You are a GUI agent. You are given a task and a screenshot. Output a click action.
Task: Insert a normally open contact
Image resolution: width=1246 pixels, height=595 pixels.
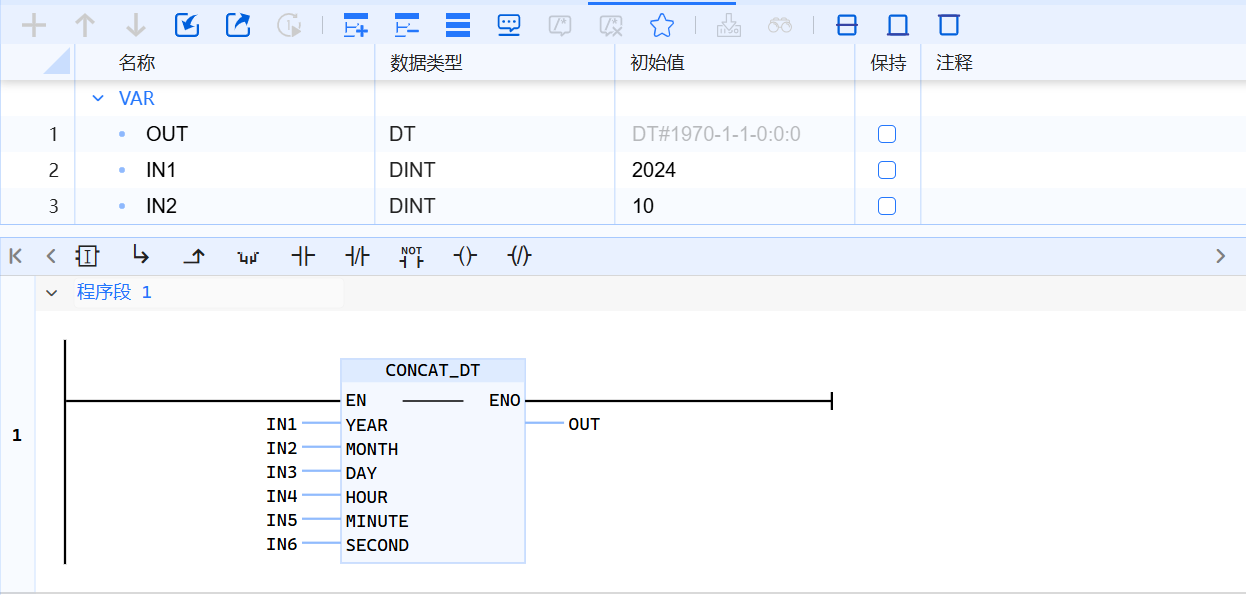303,256
